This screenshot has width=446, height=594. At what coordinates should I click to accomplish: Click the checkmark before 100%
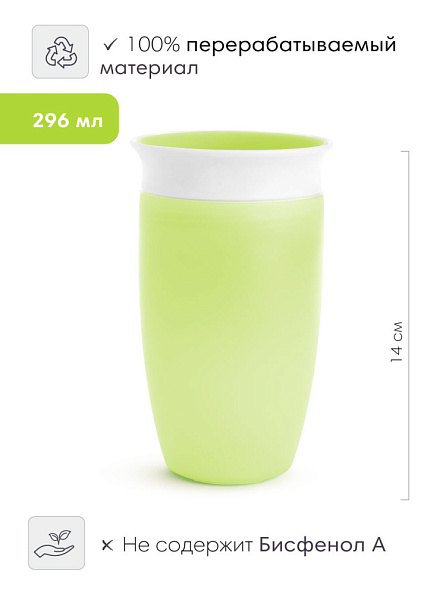[112, 45]
